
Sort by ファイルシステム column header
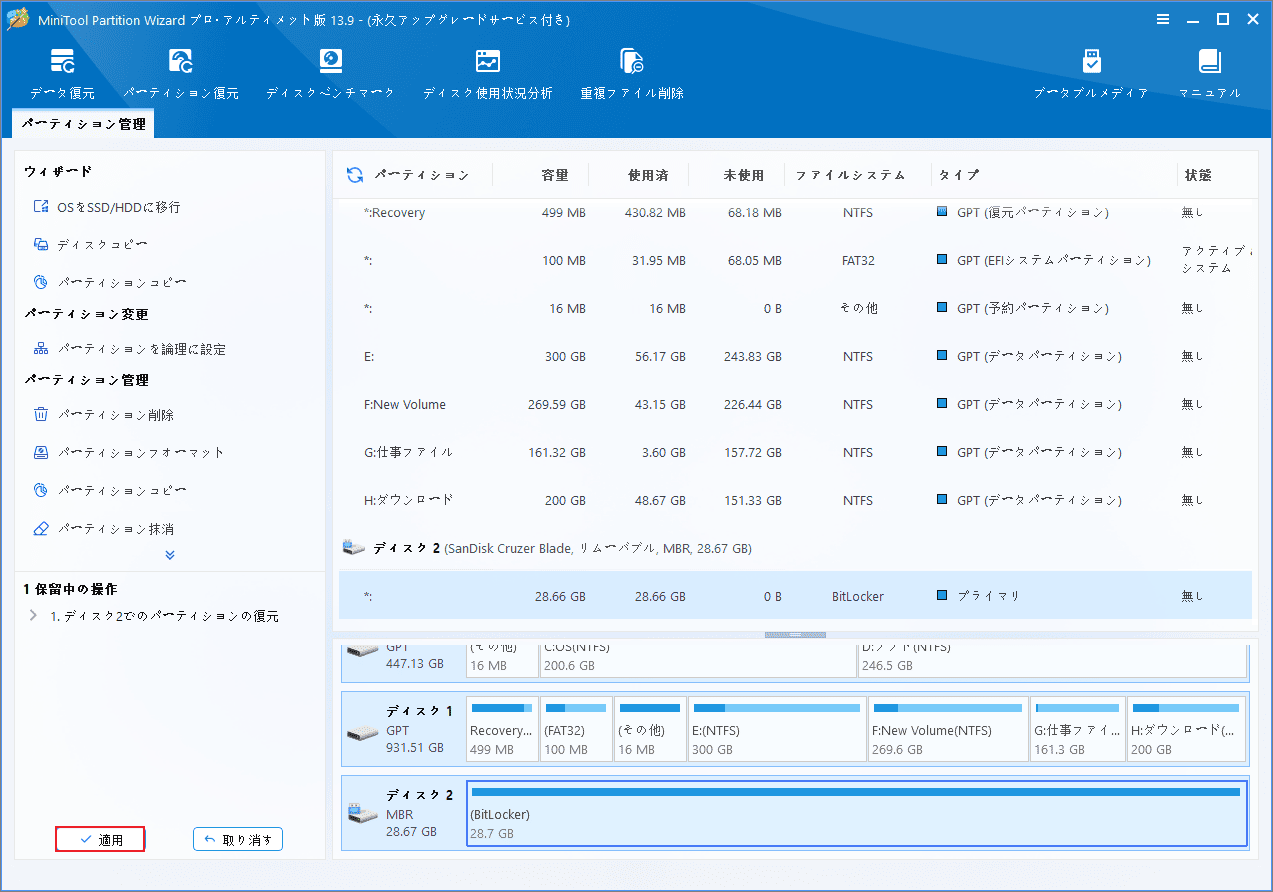tap(850, 175)
